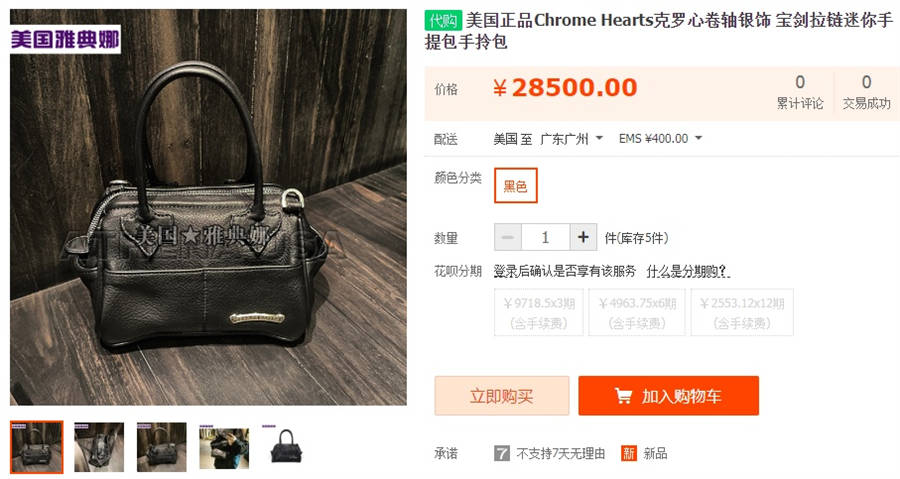
Task: Click the 7-day return policy icon
Action: [x=502, y=454]
